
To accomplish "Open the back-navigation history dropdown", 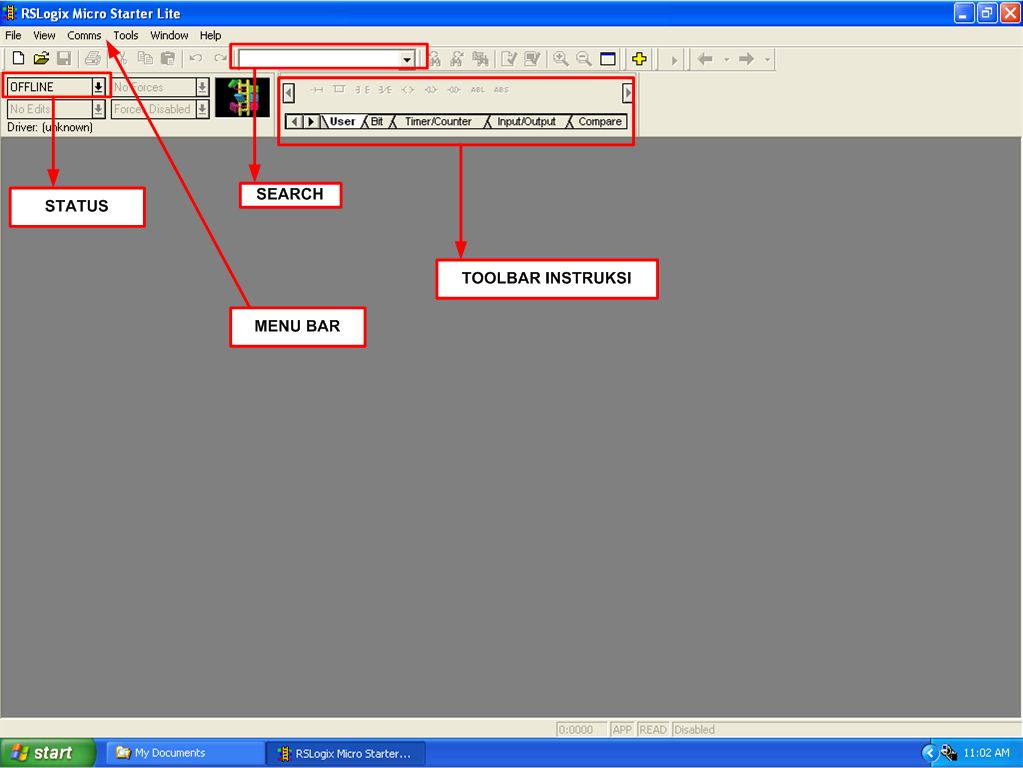I will point(727,59).
